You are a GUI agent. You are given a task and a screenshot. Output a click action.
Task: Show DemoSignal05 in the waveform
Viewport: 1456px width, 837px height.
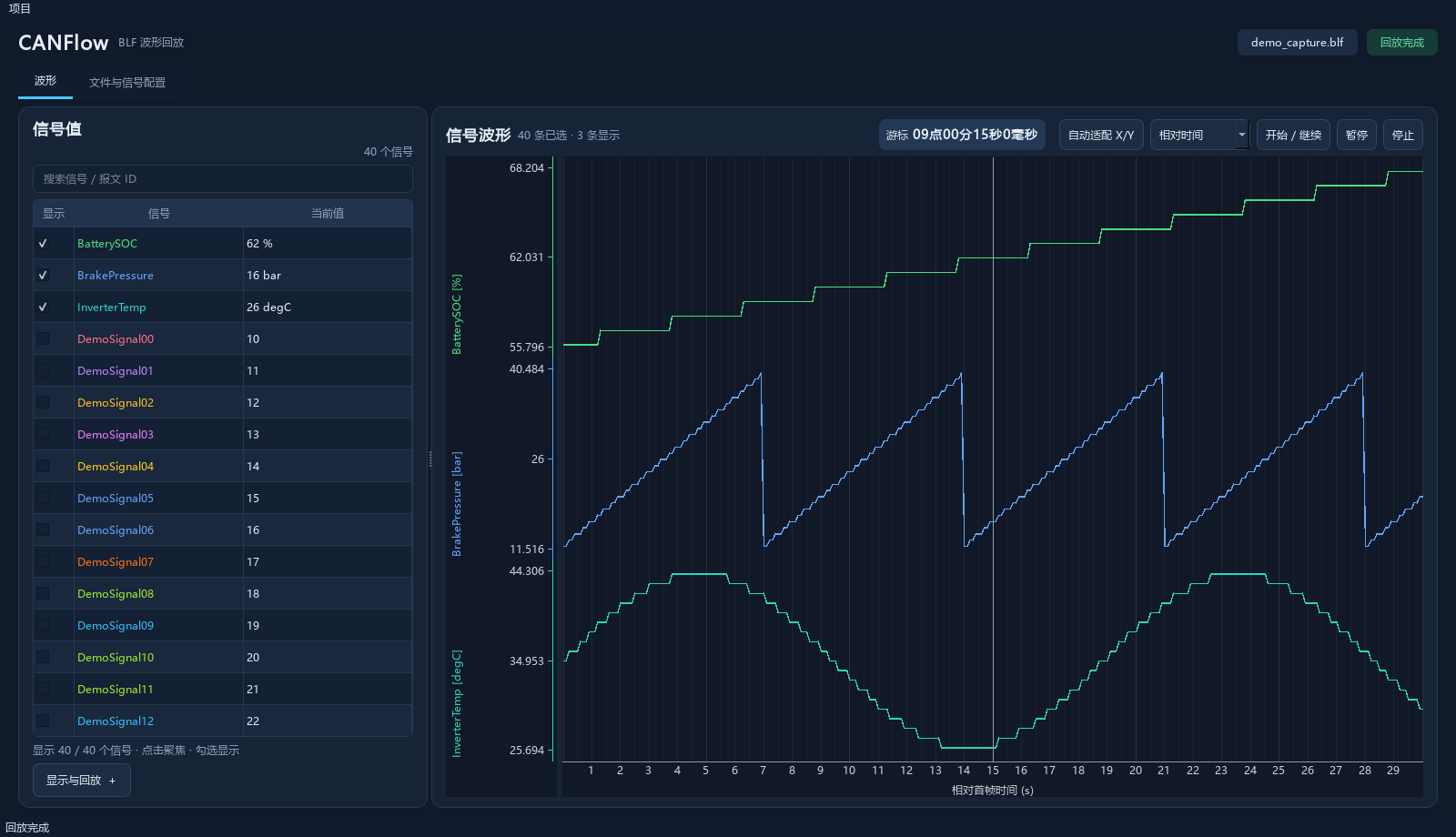[x=43, y=498]
